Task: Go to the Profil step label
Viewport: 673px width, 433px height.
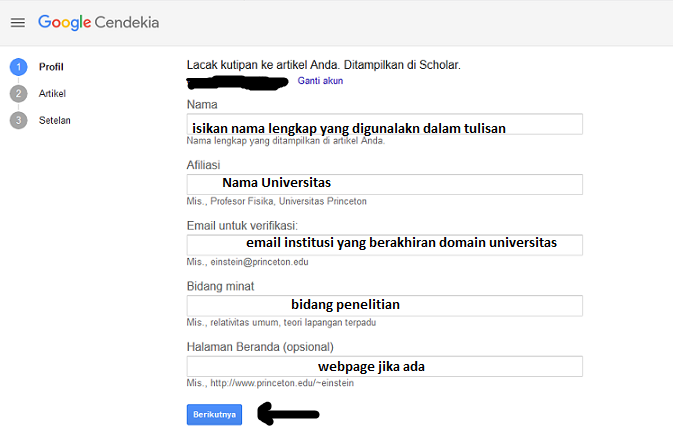Action: (x=51, y=67)
